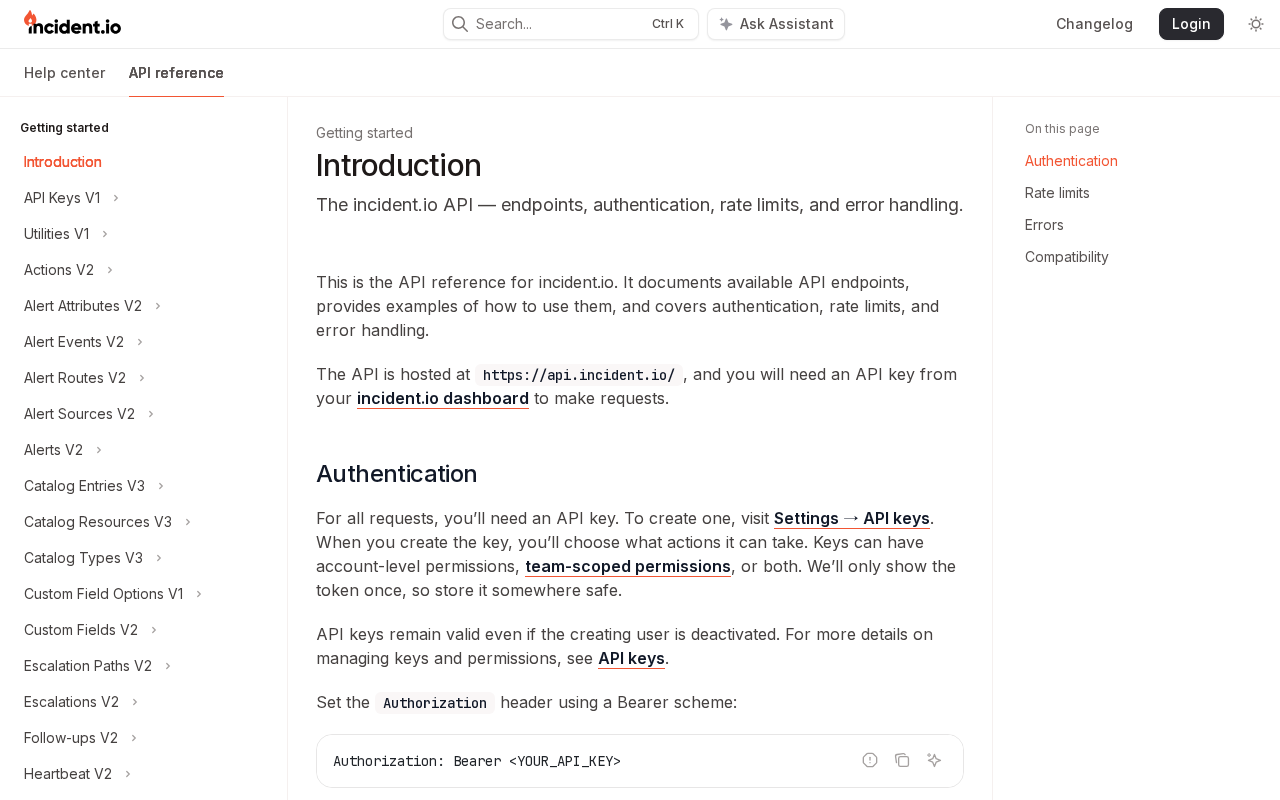Click the sparkle AI icon in code block
The height and width of the screenshot is (800, 1280).
pyautogui.click(x=934, y=760)
